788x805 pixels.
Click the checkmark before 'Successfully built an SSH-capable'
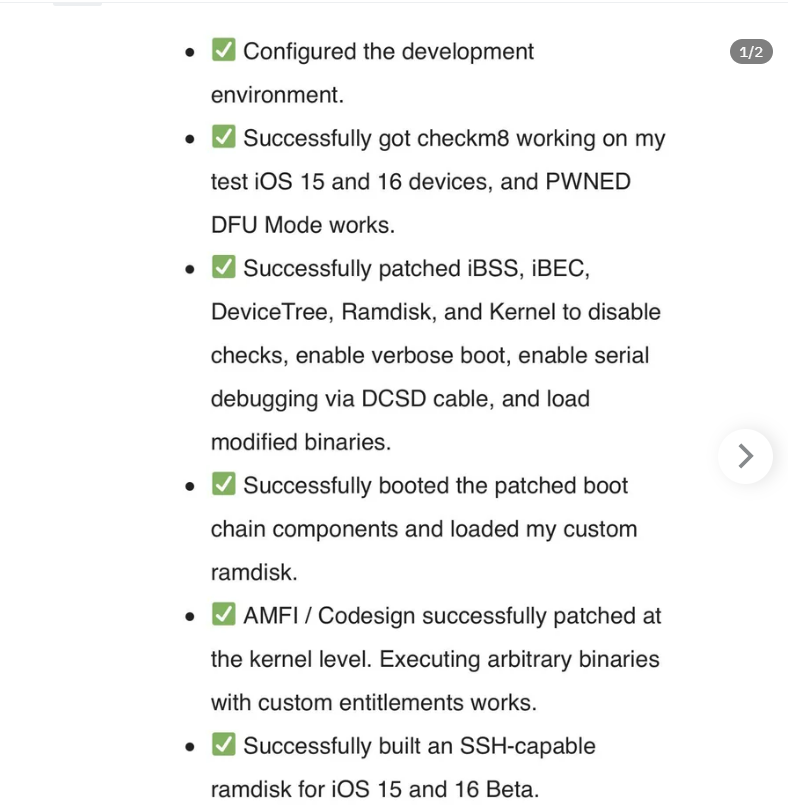223,744
